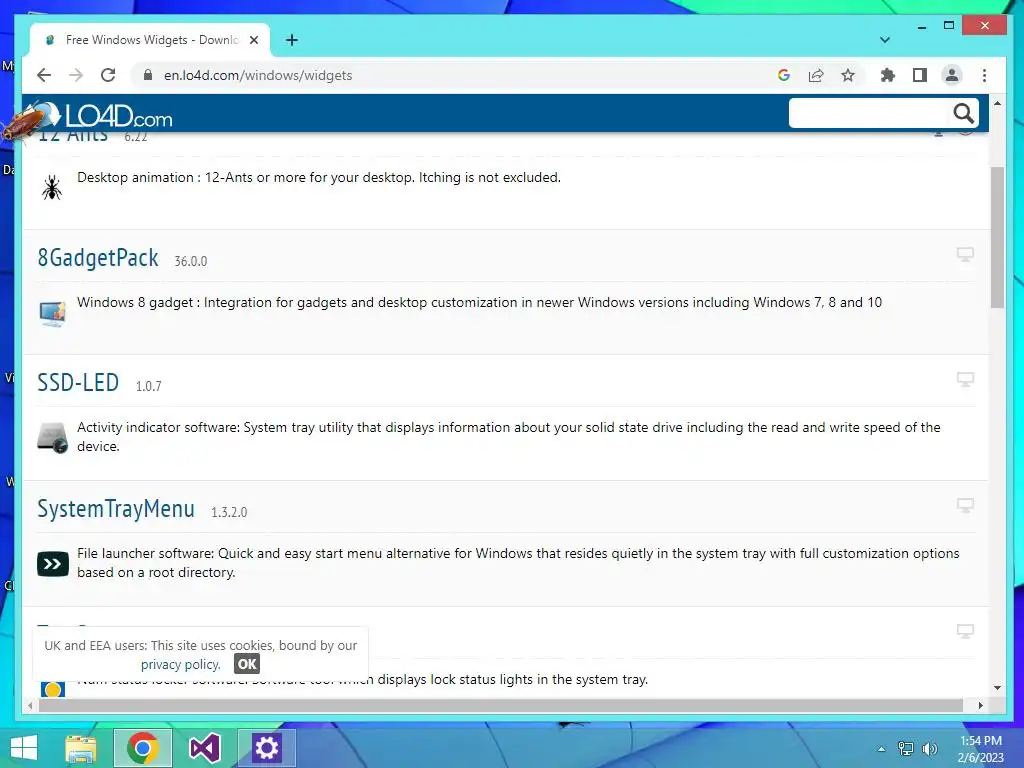The width and height of the screenshot is (1024, 768).
Task: Click version number 1.3.2.0
Action: pos(229,512)
